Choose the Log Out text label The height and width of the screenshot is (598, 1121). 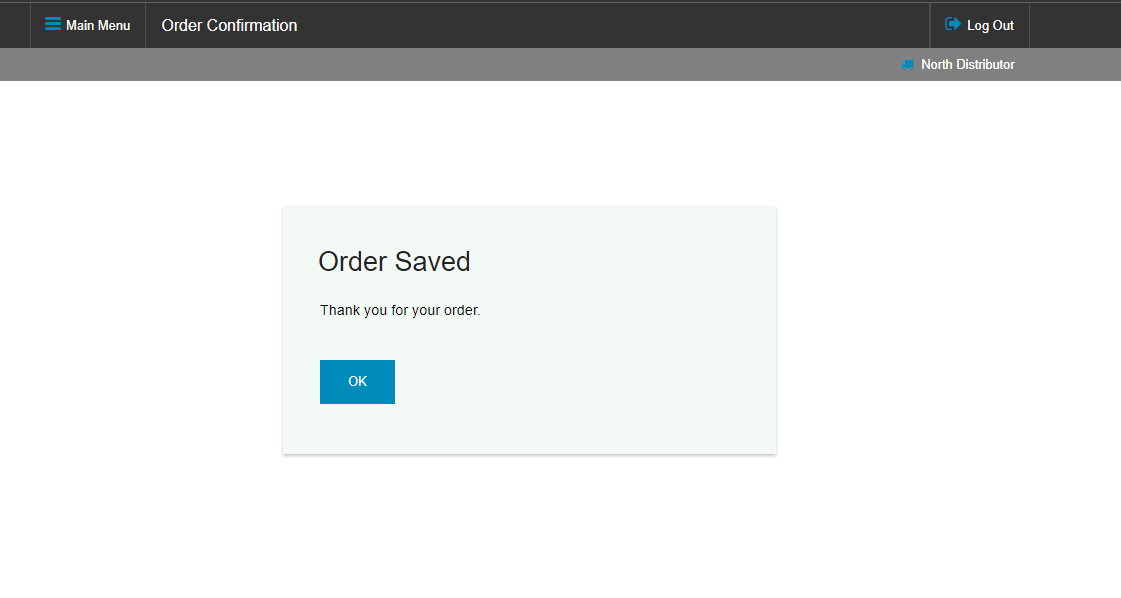pos(990,25)
